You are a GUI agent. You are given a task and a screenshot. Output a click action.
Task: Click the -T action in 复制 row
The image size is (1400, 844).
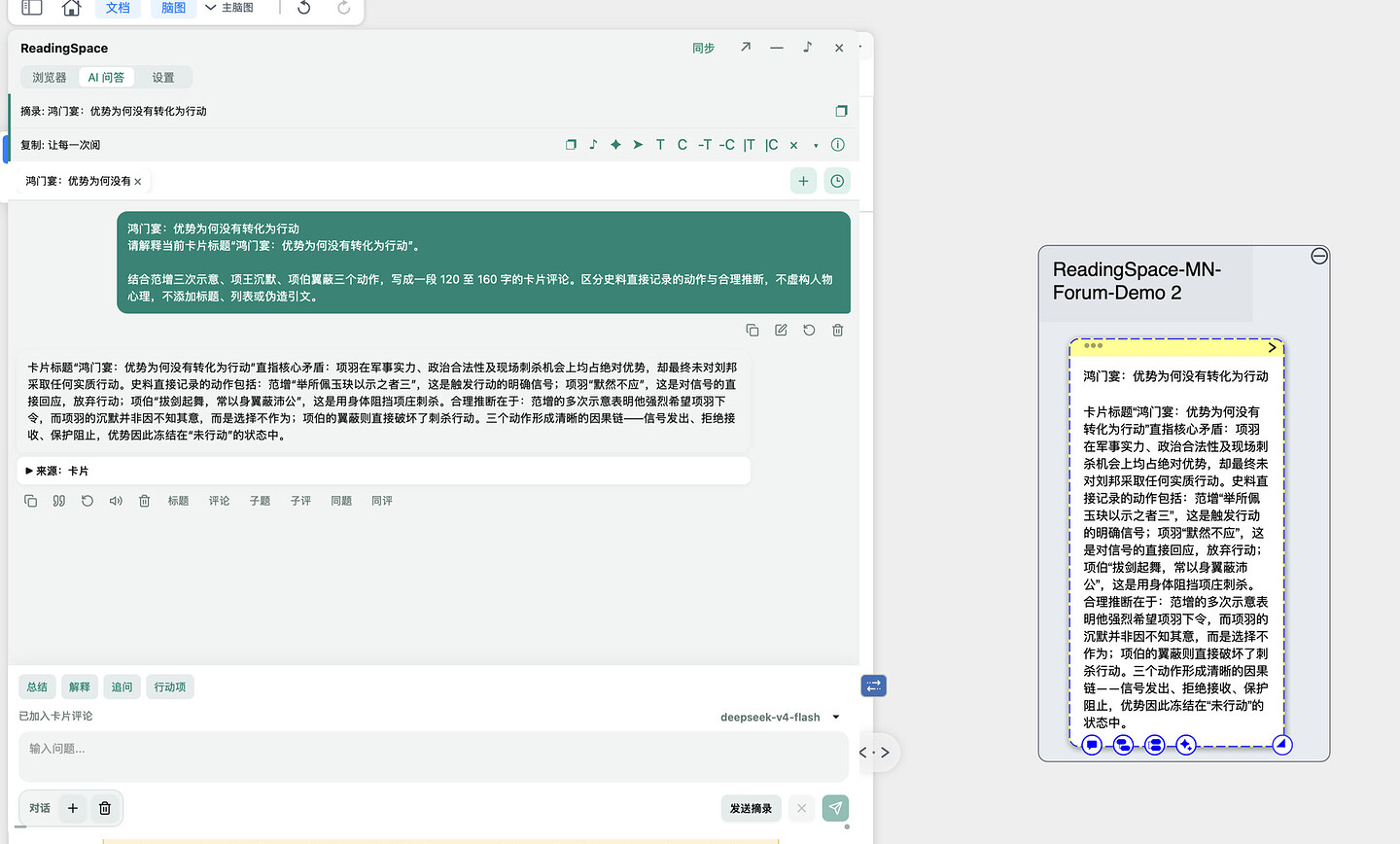[705, 145]
